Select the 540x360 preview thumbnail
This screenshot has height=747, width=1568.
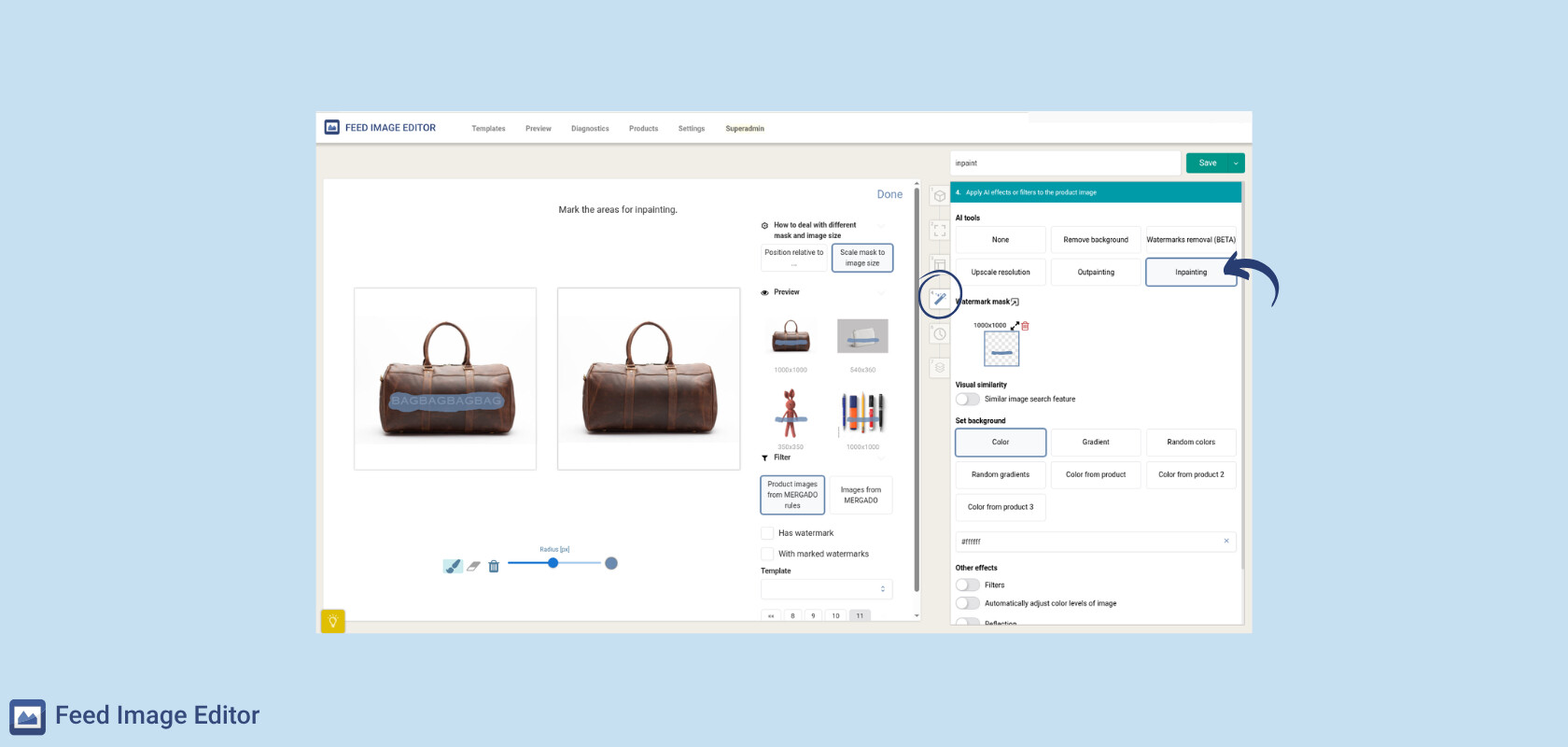(862, 336)
